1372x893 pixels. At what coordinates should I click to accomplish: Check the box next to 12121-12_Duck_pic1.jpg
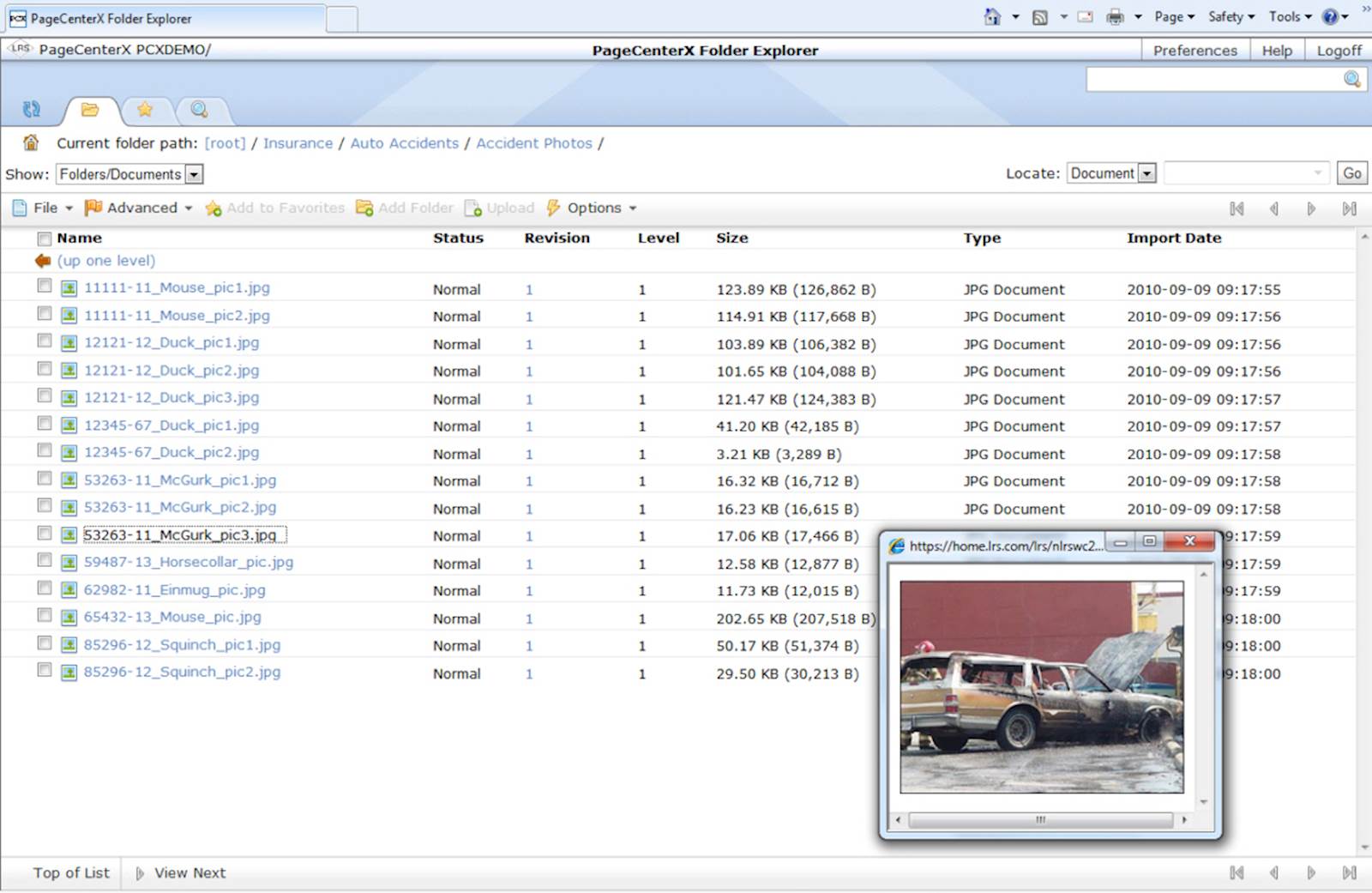coord(45,341)
